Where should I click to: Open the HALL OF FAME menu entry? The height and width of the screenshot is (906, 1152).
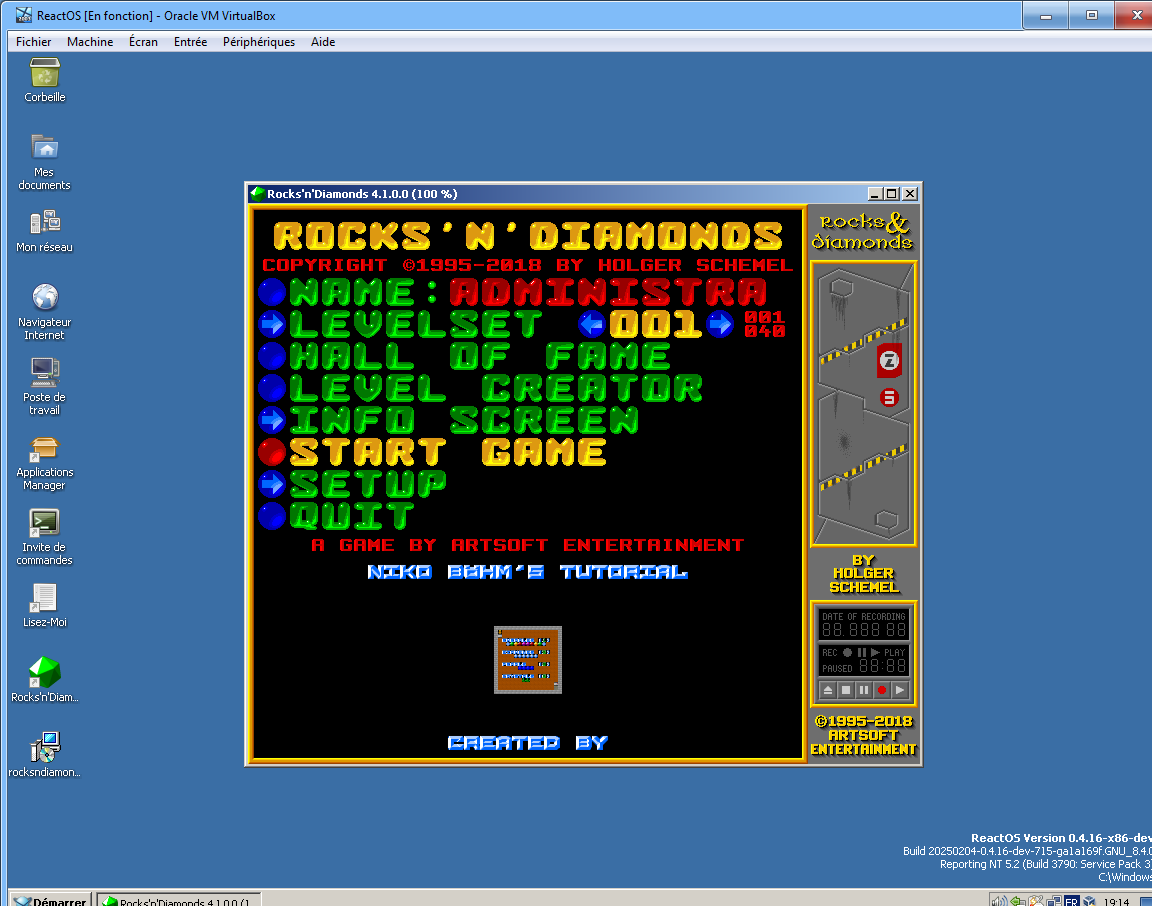pyautogui.click(x=480, y=356)
